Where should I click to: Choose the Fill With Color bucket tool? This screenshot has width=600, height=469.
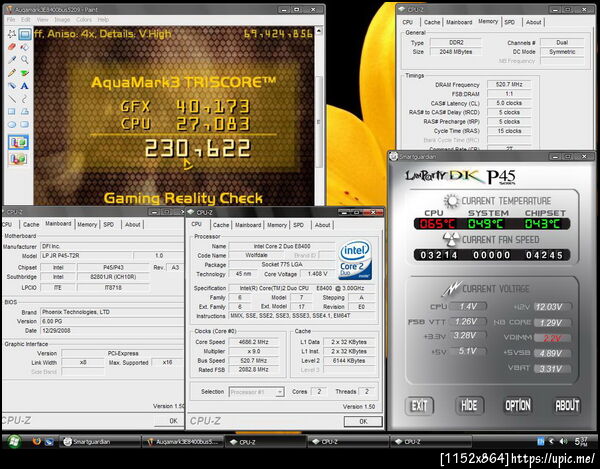pyautogui.click(x=24, y=47)
